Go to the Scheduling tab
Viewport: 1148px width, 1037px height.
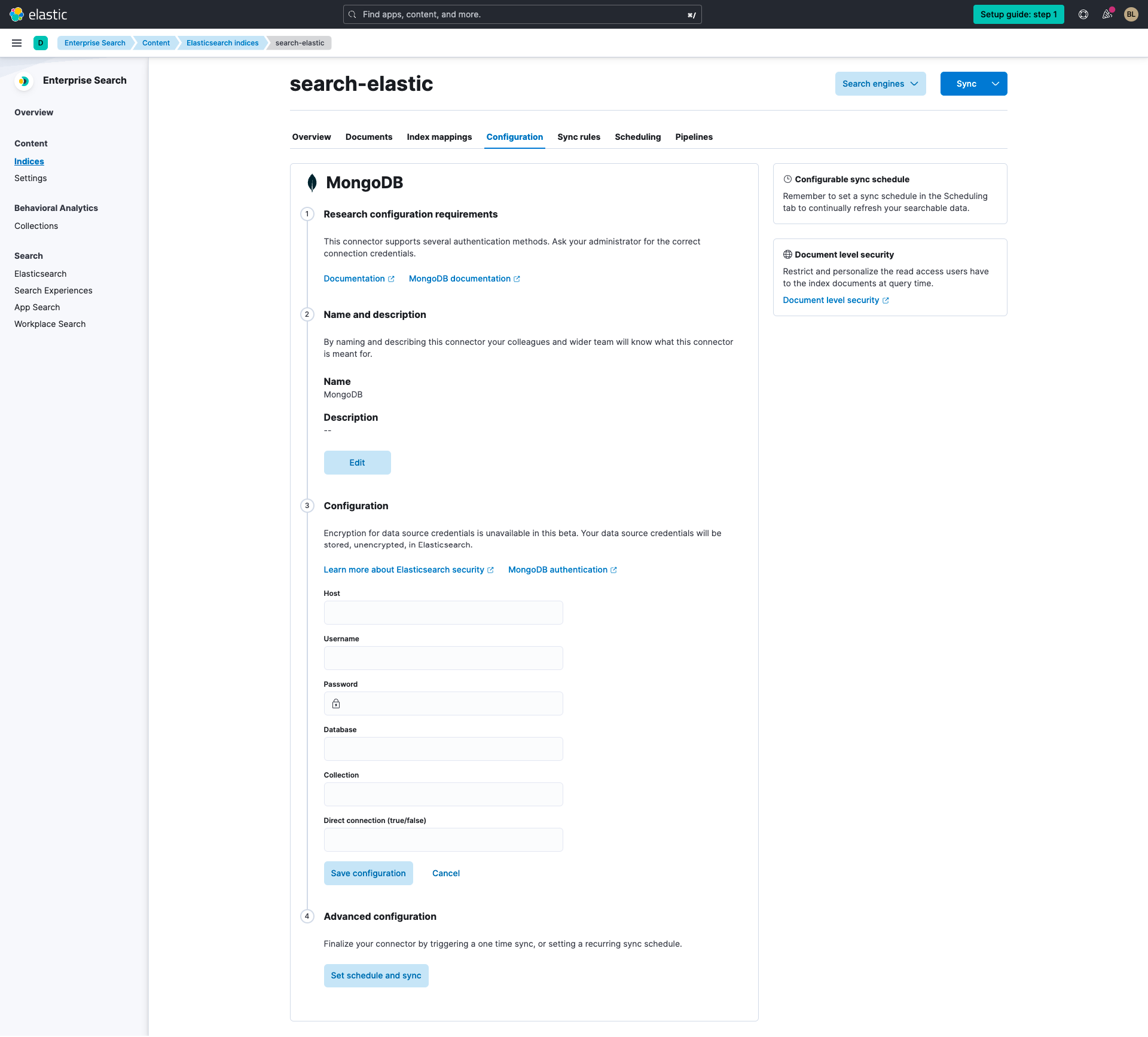[x=638, y=137]
